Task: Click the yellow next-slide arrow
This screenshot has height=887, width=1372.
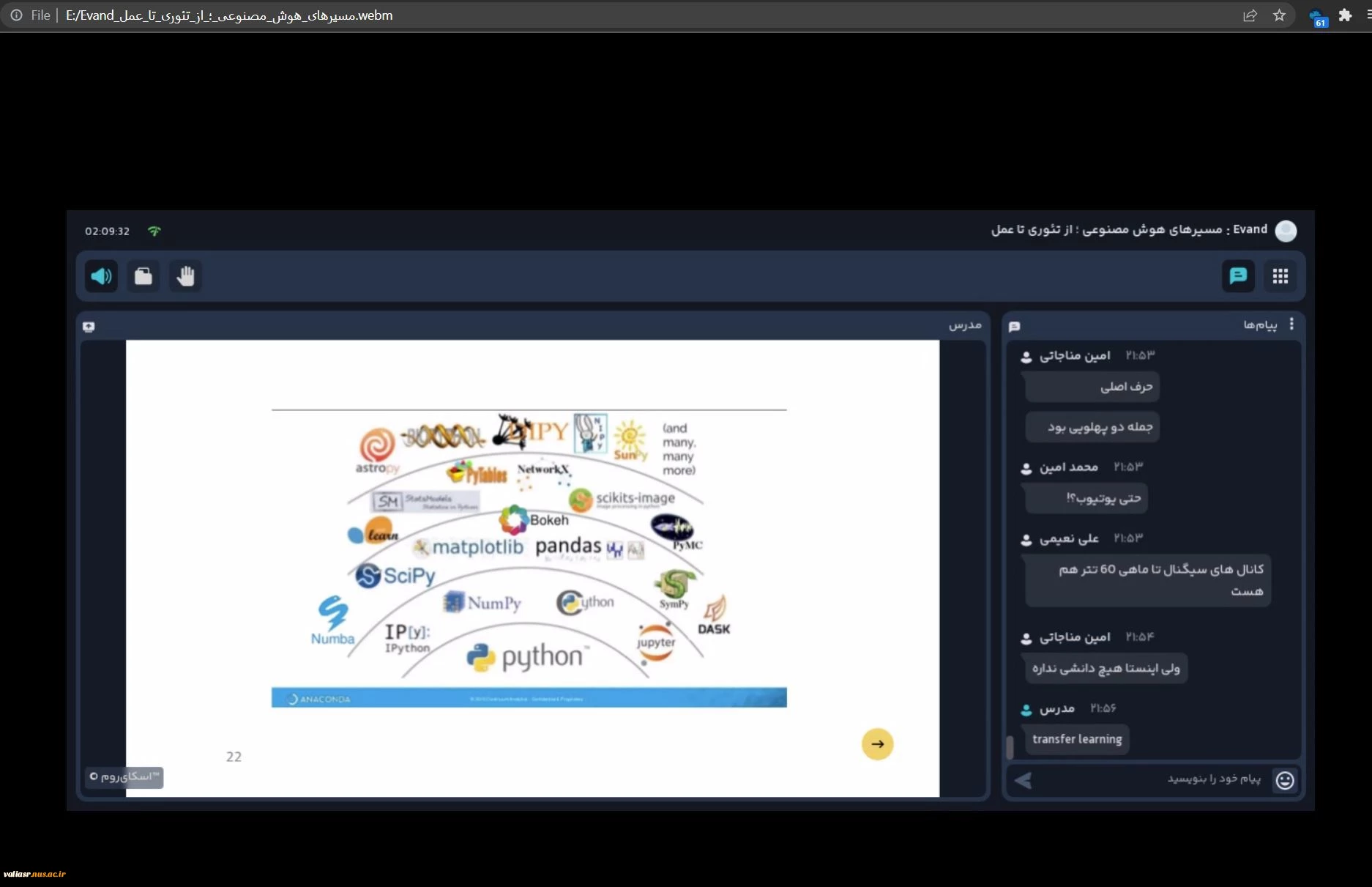Action: [x=878, y=744]
